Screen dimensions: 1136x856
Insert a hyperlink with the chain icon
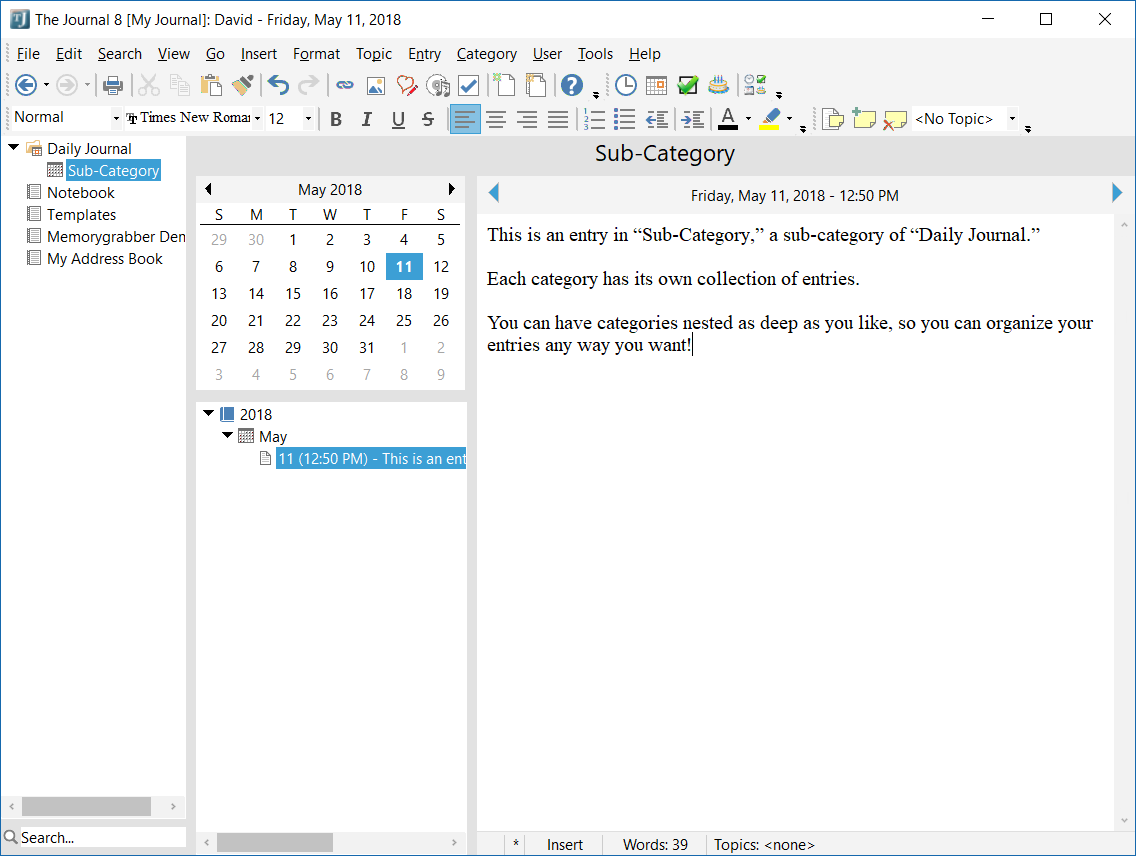[x=345, y=85]
